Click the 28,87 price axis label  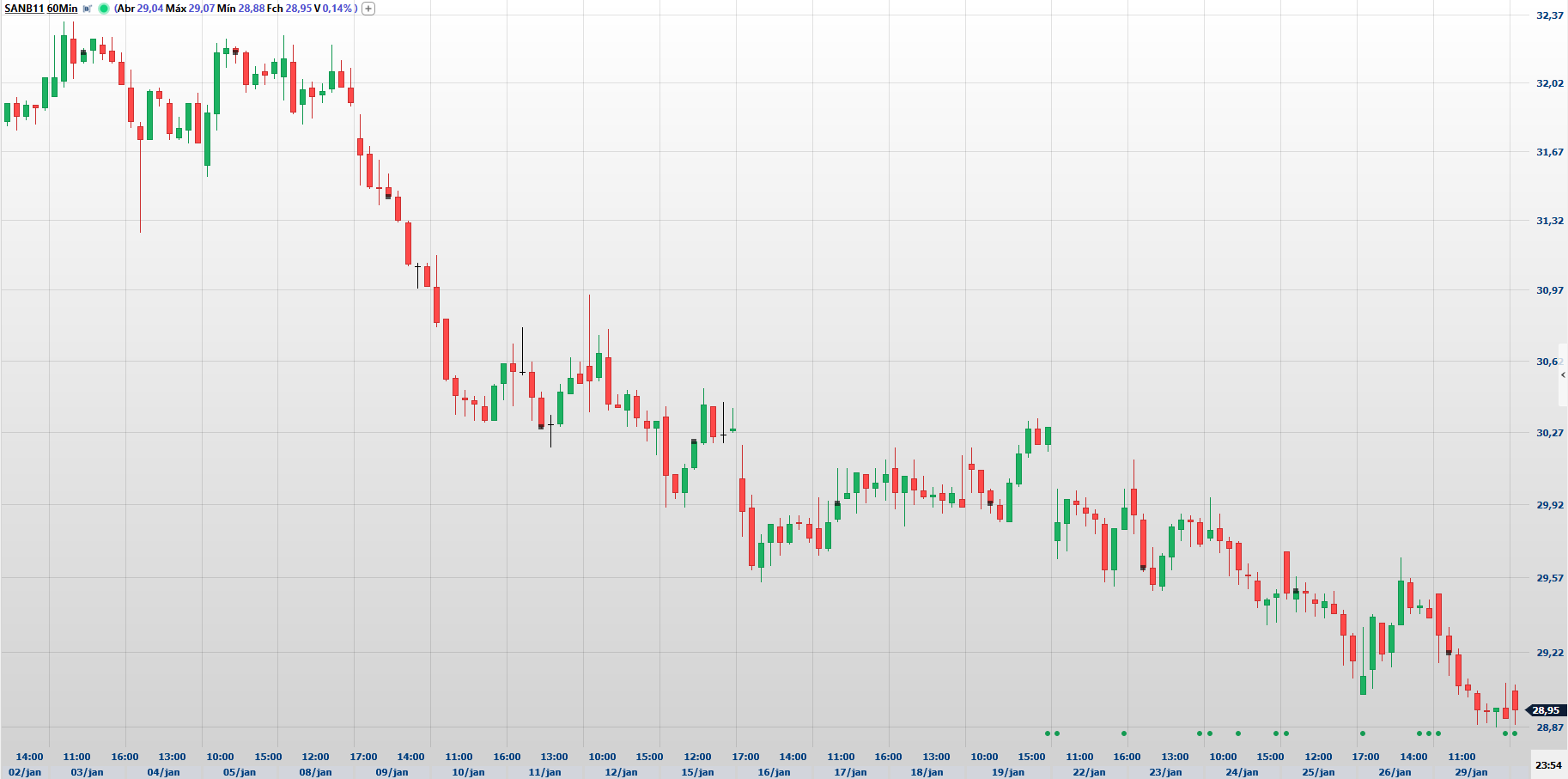click(x=1549, y=727)
